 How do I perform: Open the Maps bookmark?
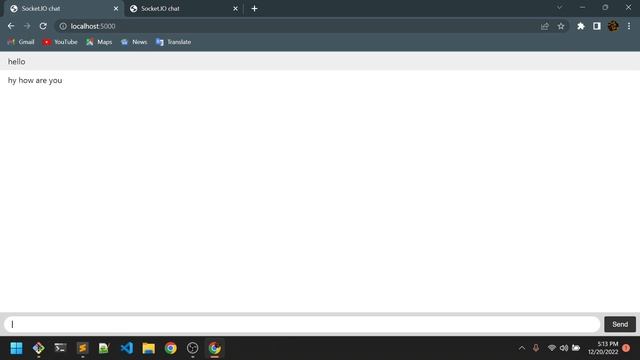pyautogui.click(x=99, y=42)
